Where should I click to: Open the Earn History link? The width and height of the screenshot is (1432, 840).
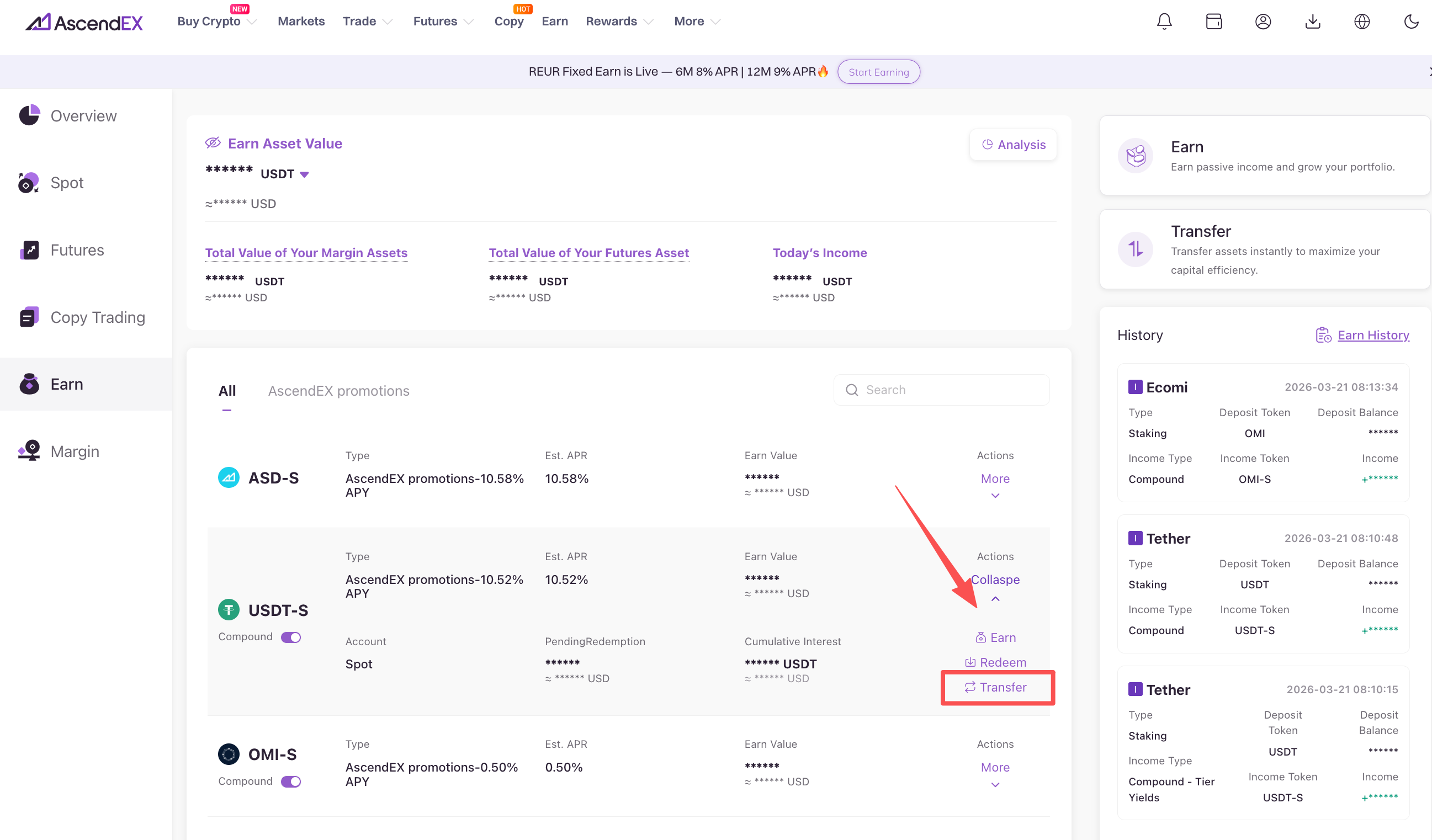1372,335
